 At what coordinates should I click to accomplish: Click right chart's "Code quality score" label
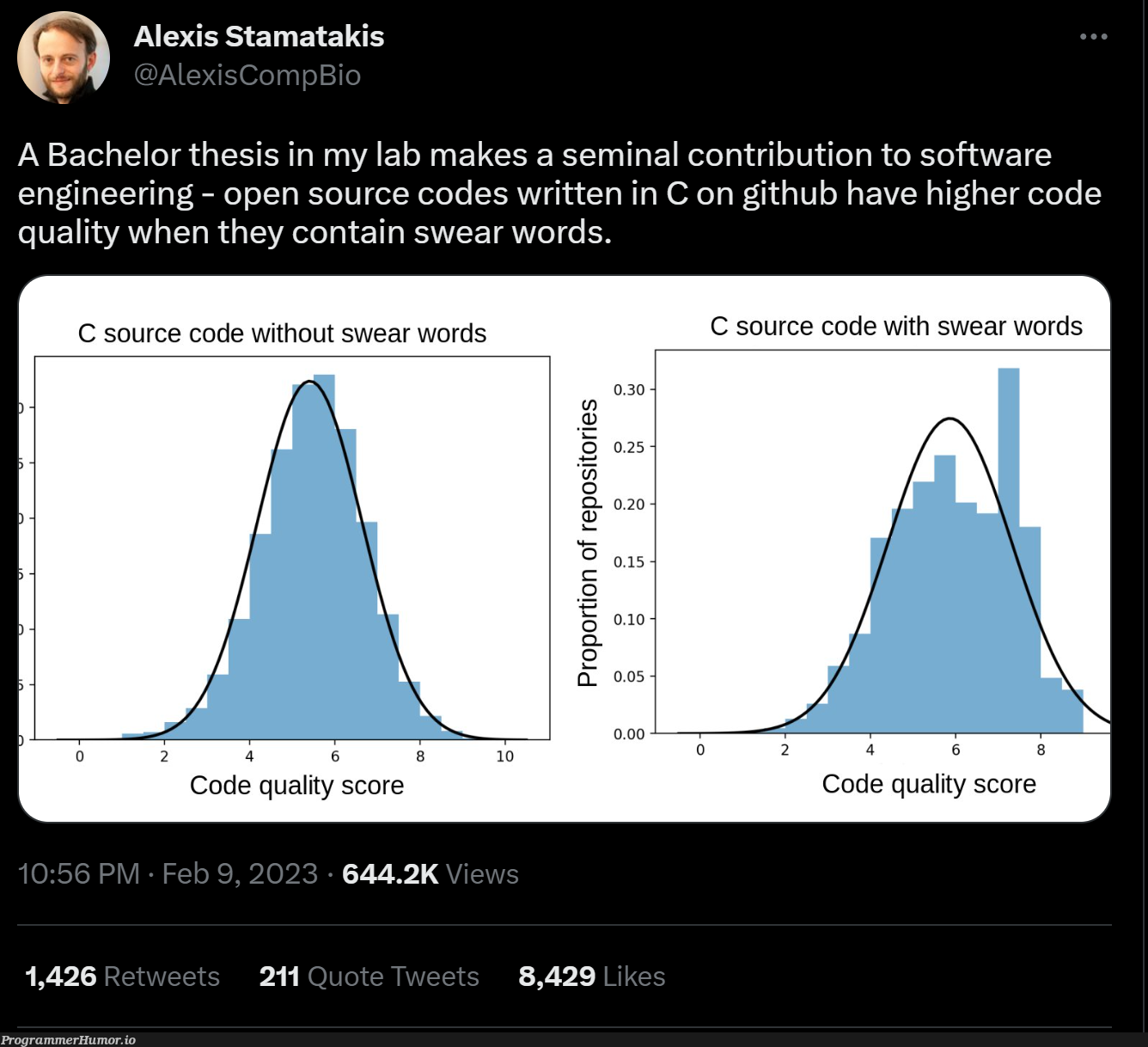point(929,784)
